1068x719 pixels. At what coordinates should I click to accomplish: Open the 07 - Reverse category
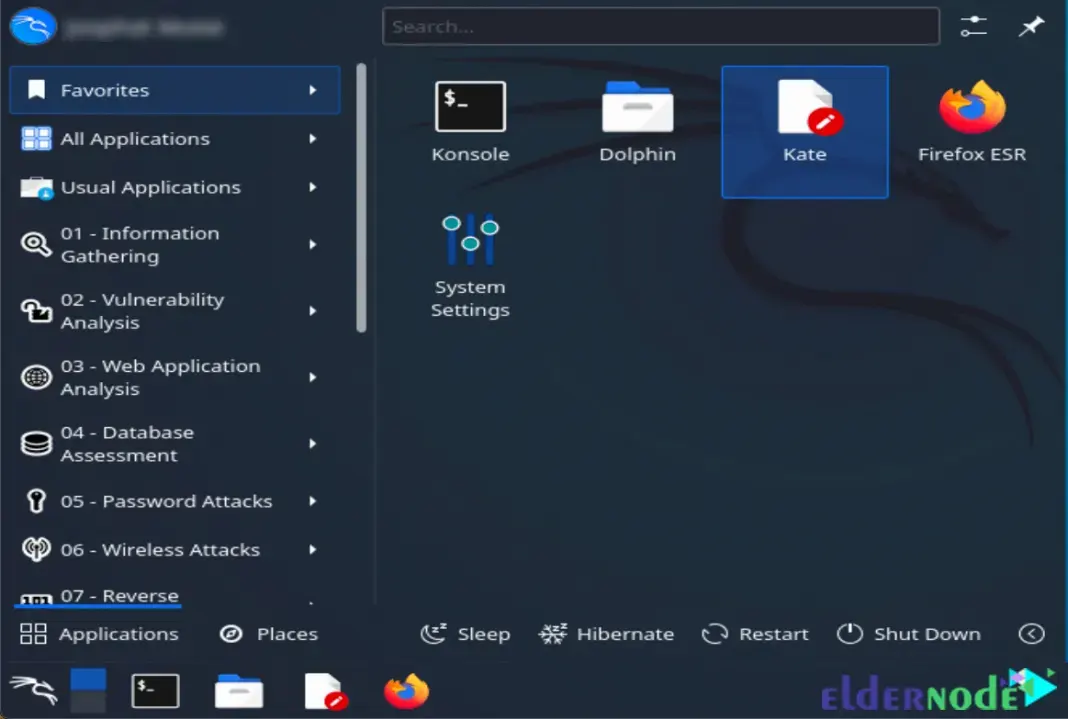click(x=175, y=595)
